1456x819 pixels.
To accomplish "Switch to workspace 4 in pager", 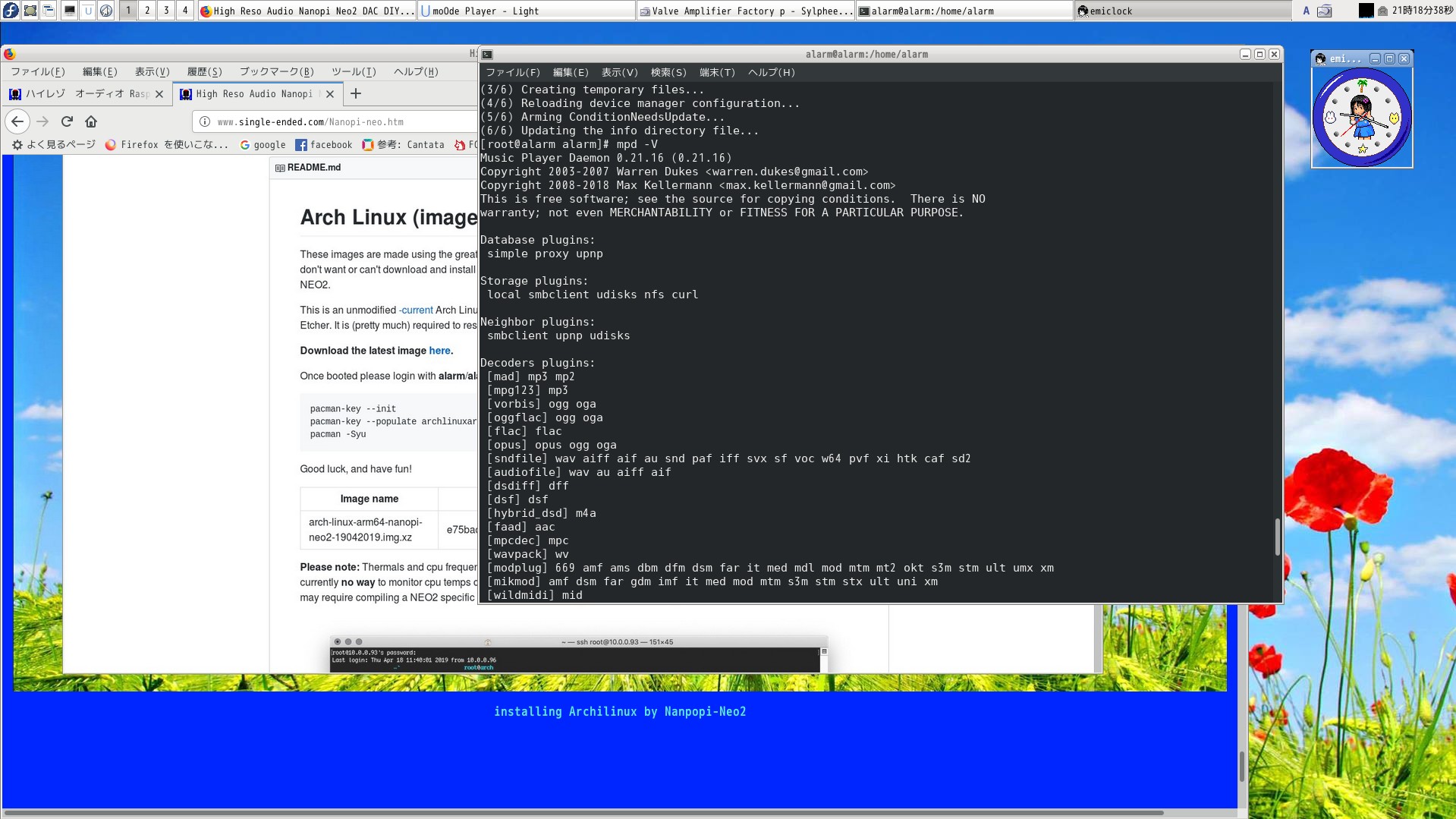I will (x=185, y=11).
